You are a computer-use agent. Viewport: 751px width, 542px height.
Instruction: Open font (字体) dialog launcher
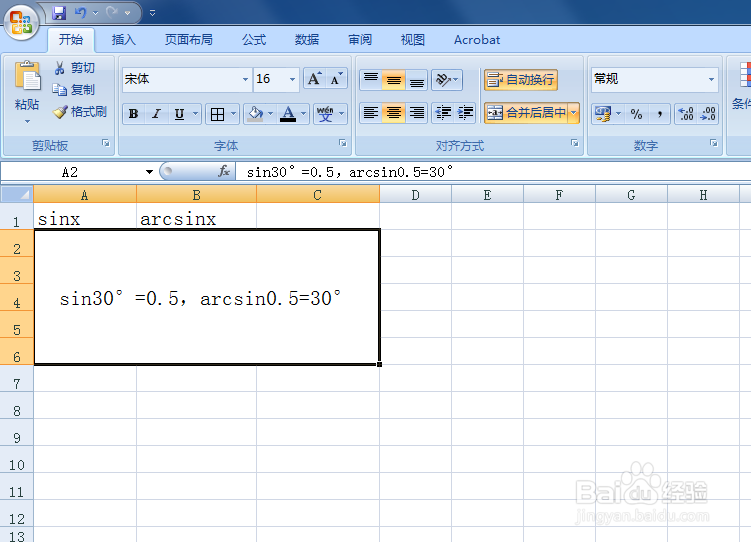pos(342,143)
